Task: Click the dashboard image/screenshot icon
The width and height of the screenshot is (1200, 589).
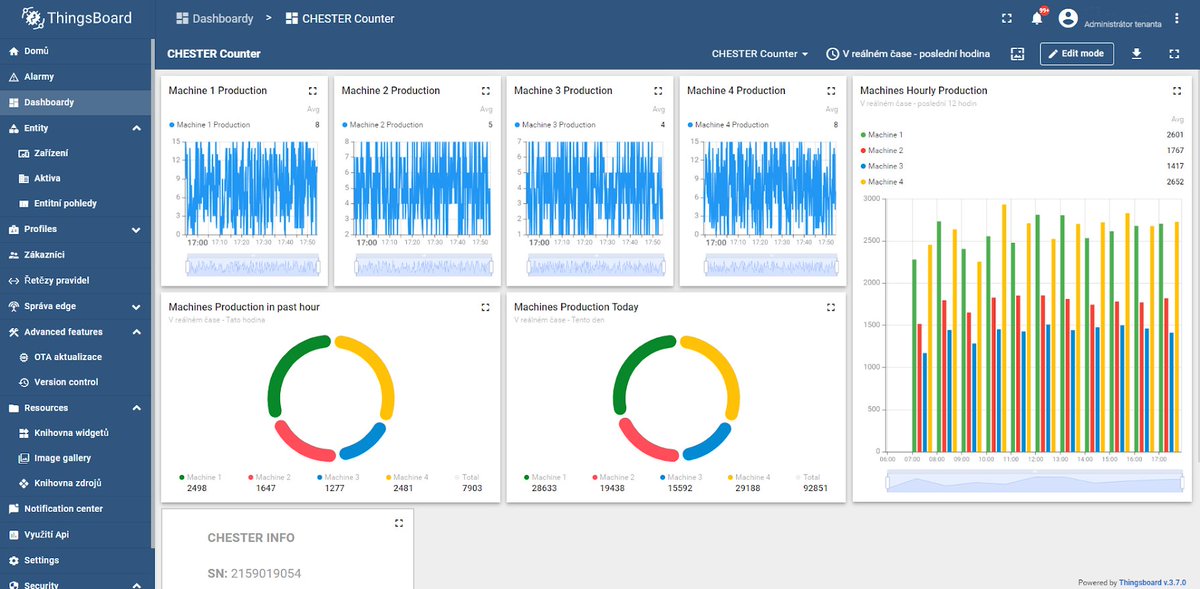Action: 1017,54
